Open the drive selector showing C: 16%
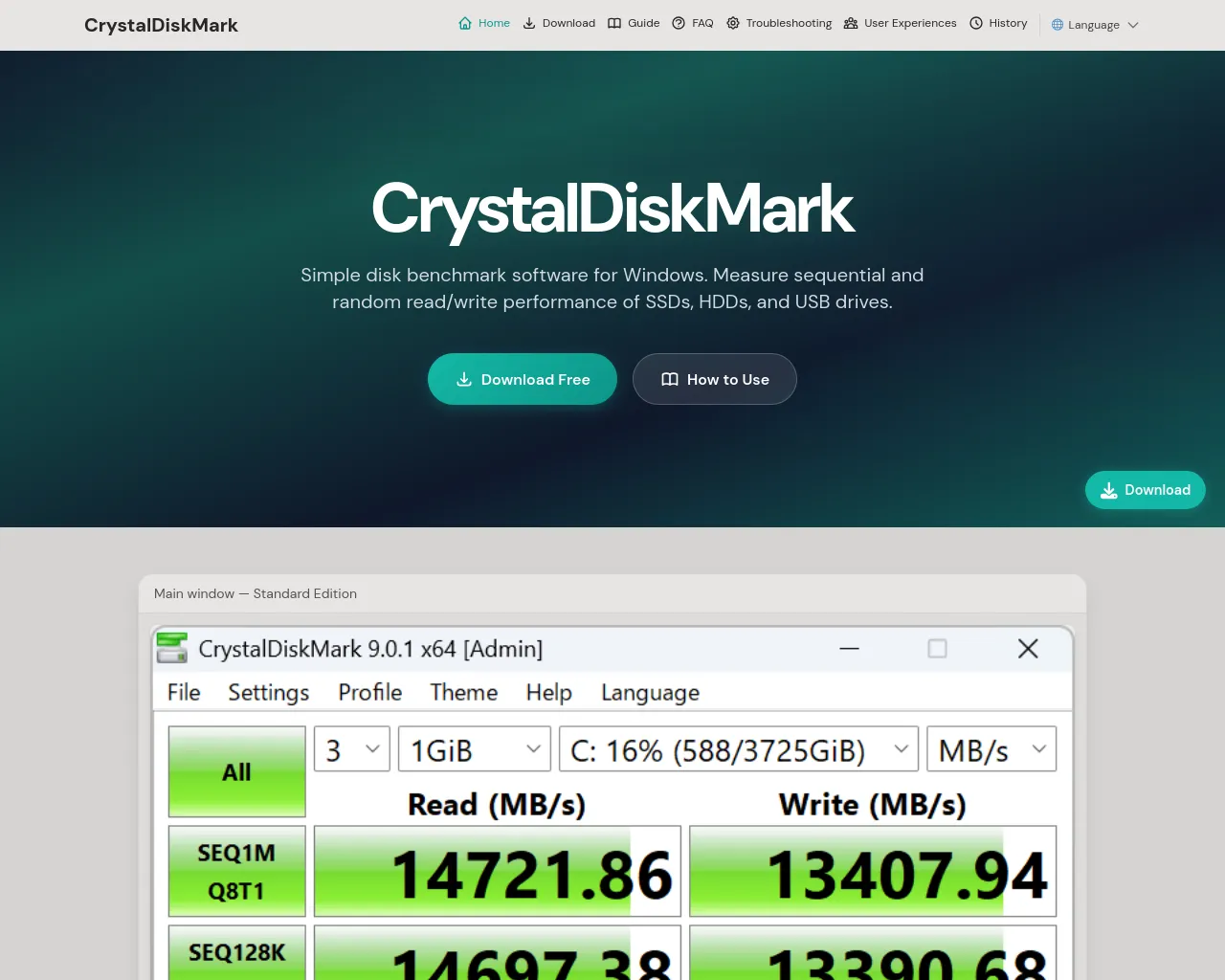 coord(739,749)
